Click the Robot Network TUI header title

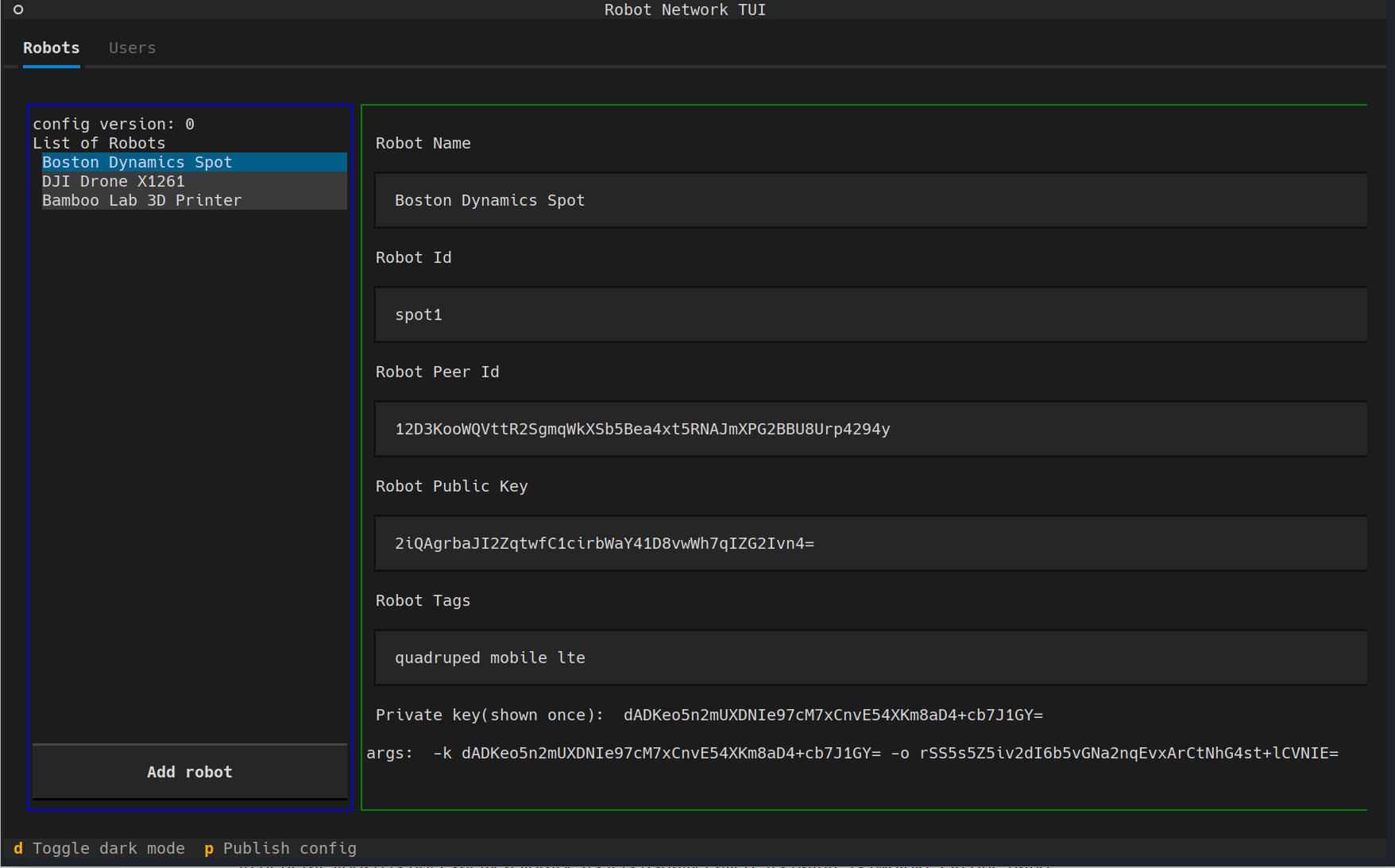click(x=685, y=10)
